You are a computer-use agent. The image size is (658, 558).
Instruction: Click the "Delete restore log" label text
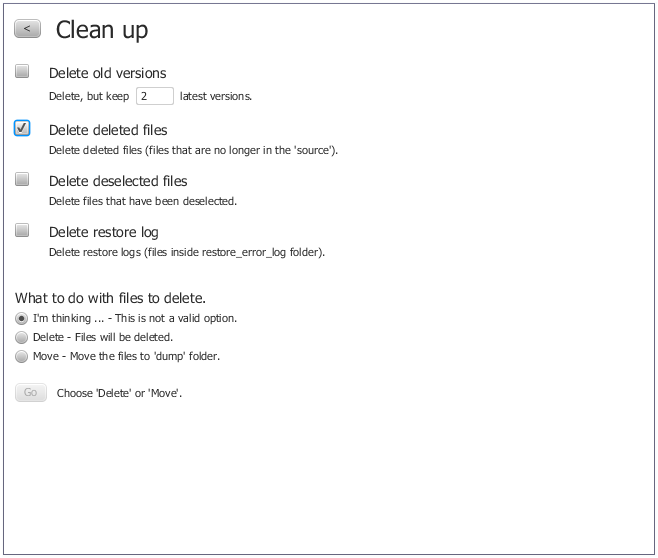pos(103,232)
